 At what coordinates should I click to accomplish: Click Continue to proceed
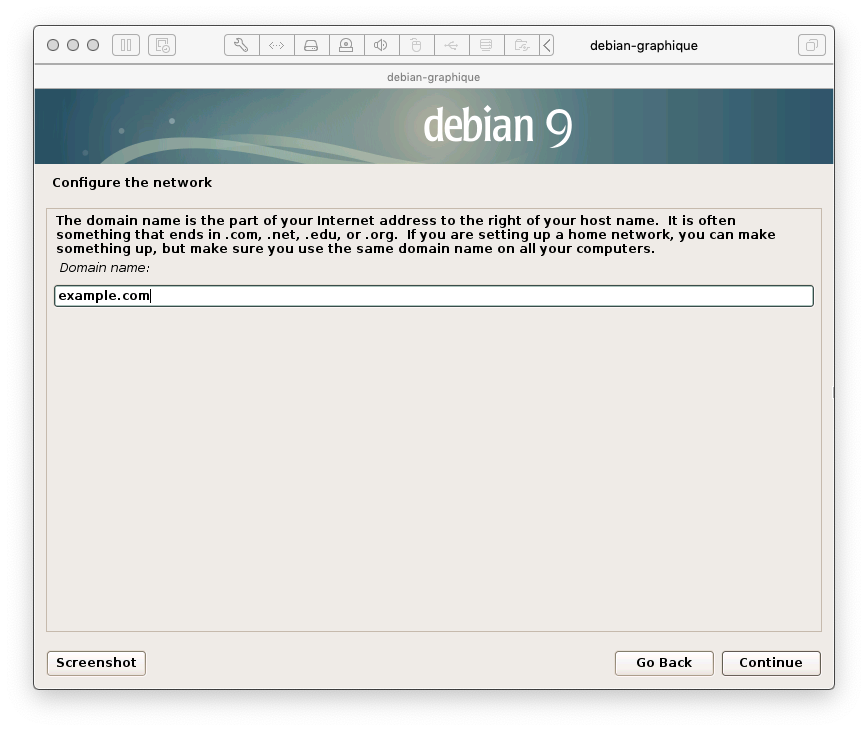[771, 663]
